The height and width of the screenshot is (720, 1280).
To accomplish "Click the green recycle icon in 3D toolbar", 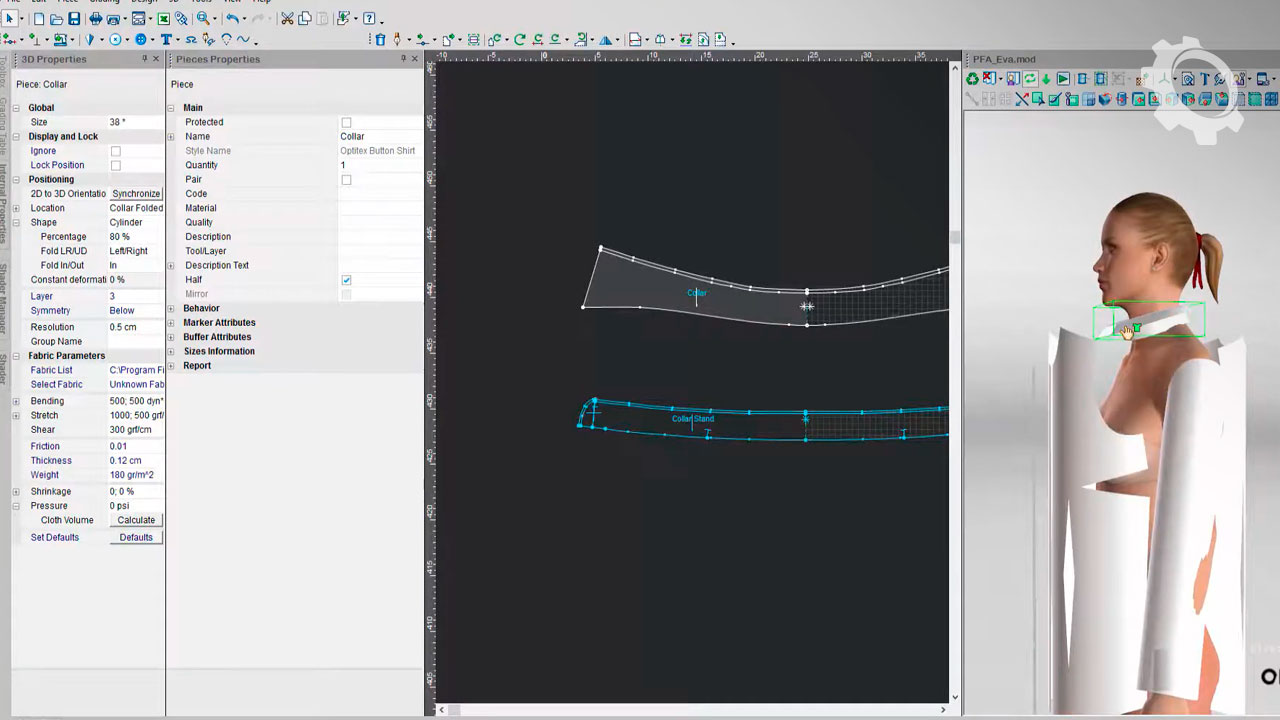I will [972, 79].
